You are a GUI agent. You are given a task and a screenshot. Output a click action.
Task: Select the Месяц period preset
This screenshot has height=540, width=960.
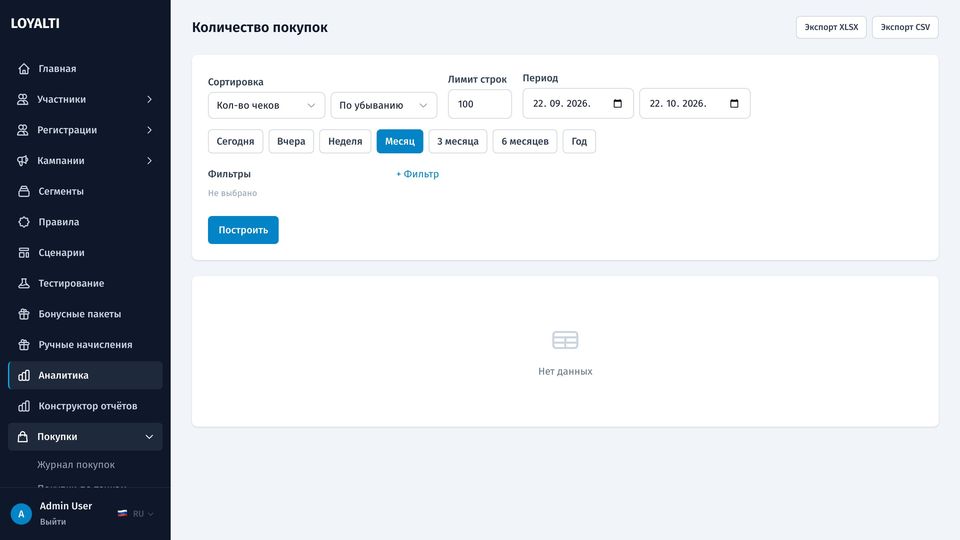(400, 141)
